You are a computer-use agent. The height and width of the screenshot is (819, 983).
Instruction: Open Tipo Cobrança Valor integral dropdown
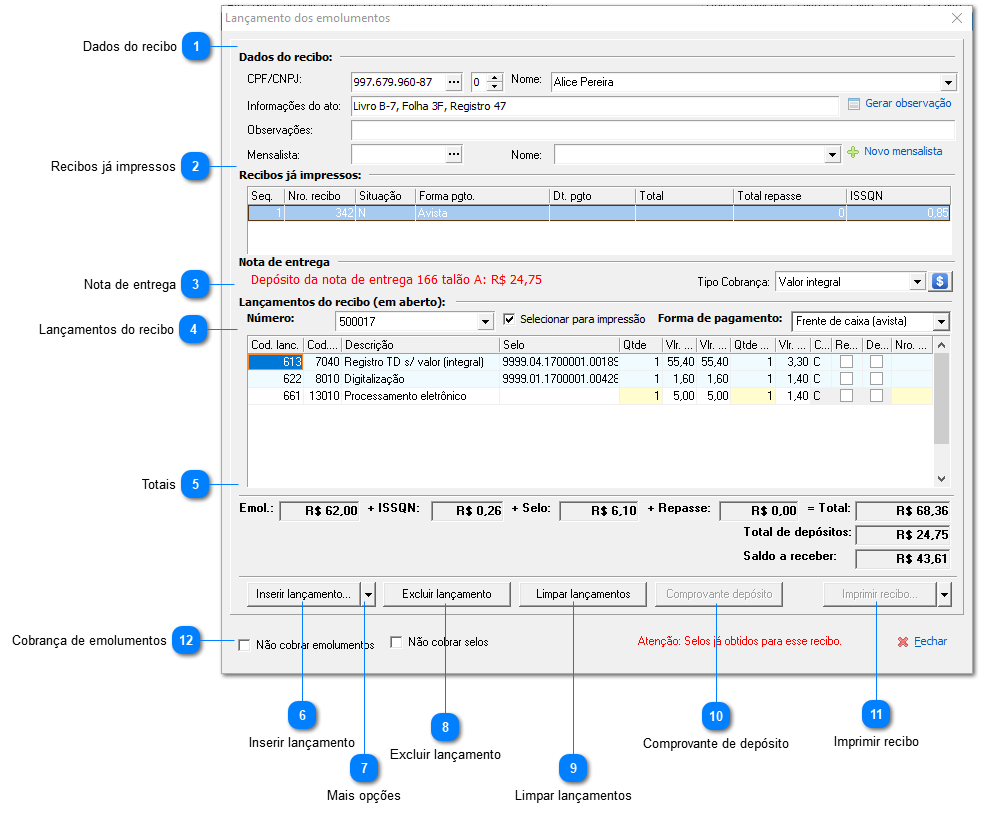click(917, 282)
